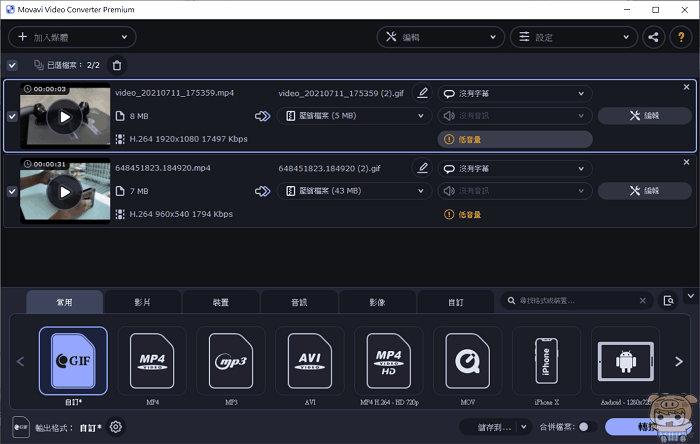Uncheck video_20210711_175359.mp4 file checkbox
The width and height of the screenshot is (700, 444).
(x=12, y=116)
